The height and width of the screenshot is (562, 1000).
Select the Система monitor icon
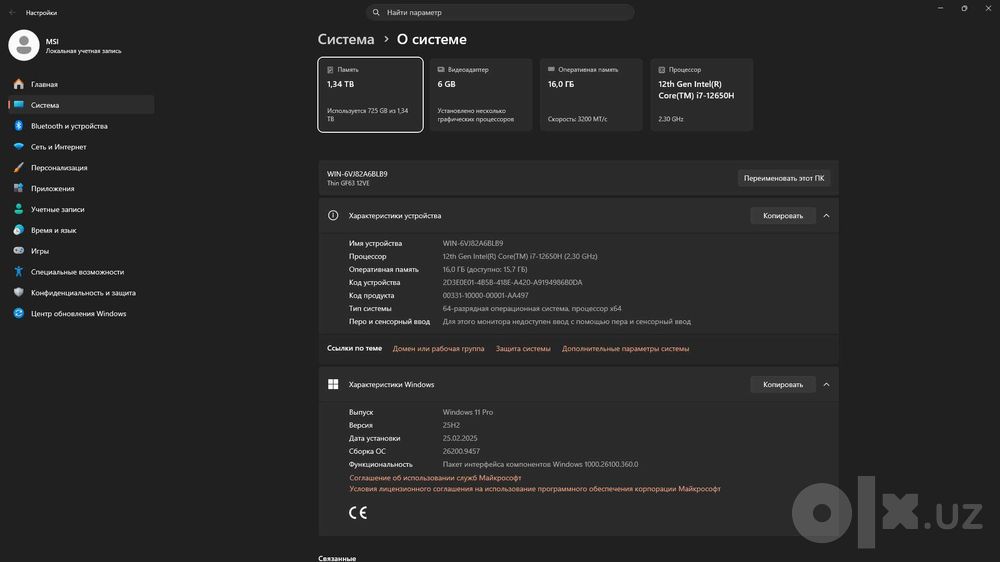tap(18, 105)
